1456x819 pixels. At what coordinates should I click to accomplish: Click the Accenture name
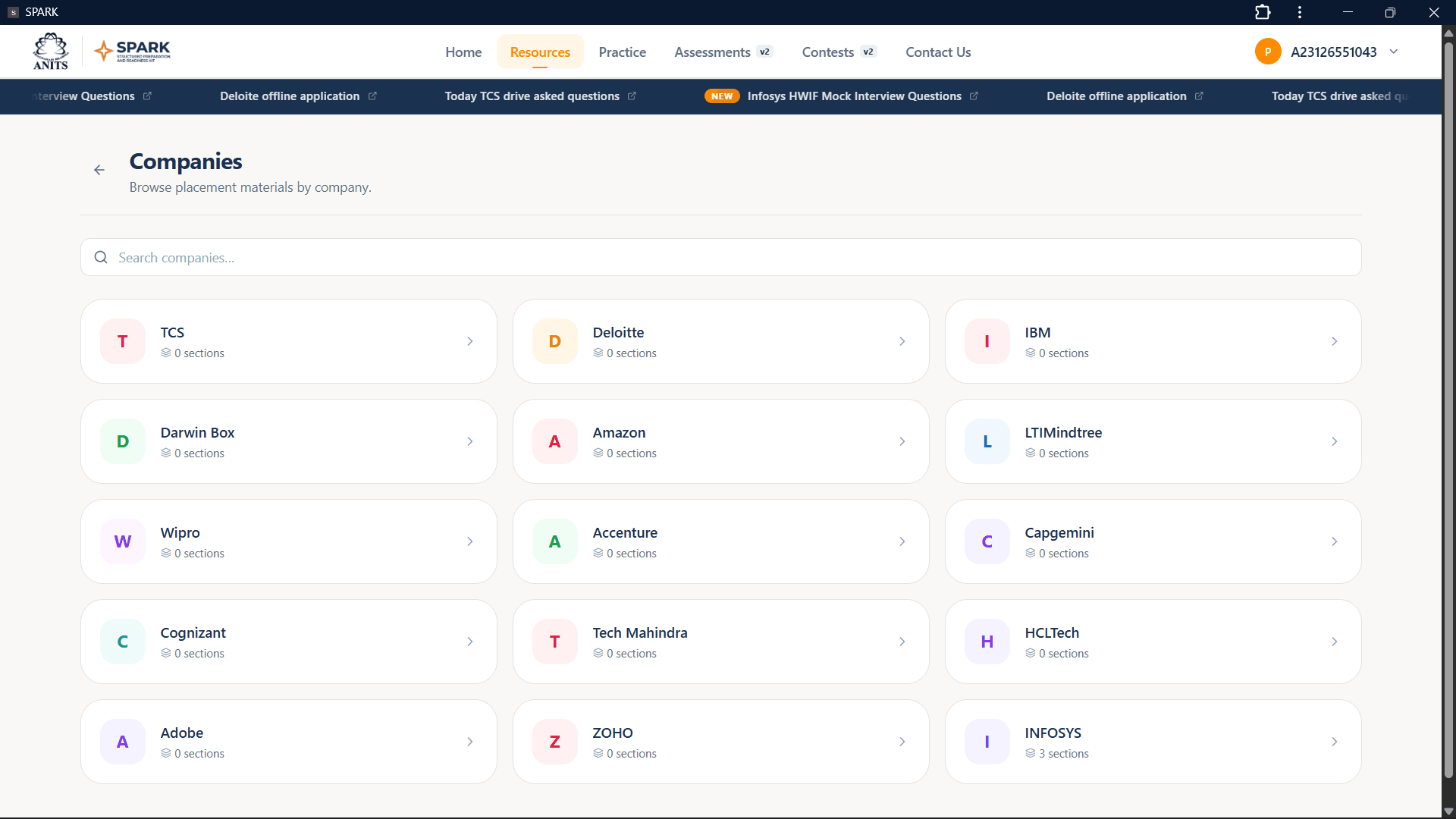[x=625, y=532]
